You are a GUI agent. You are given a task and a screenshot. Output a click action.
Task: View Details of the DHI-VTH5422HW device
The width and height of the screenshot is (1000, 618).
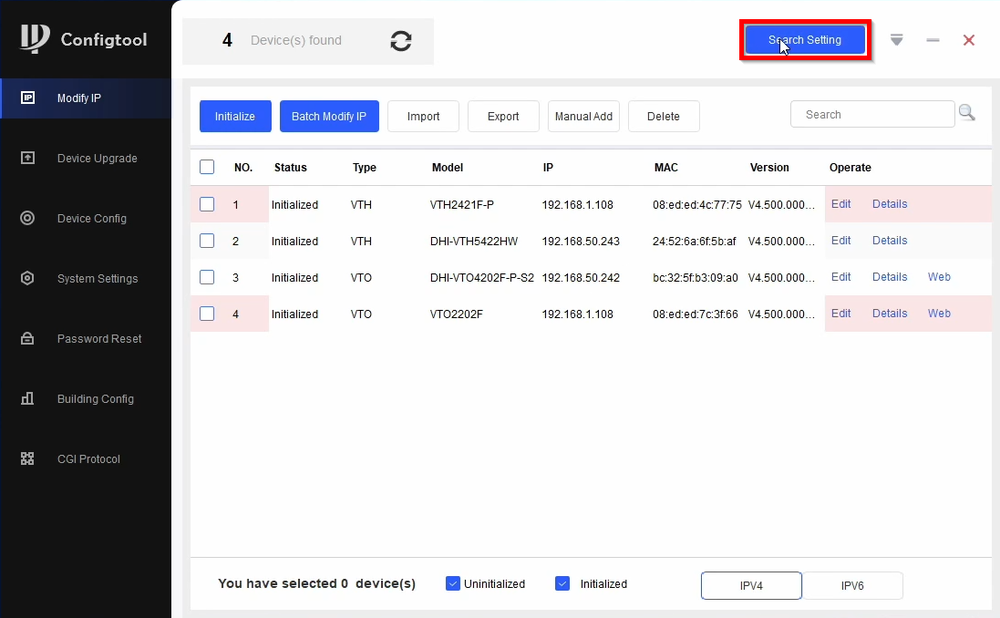tap(889, 240)
